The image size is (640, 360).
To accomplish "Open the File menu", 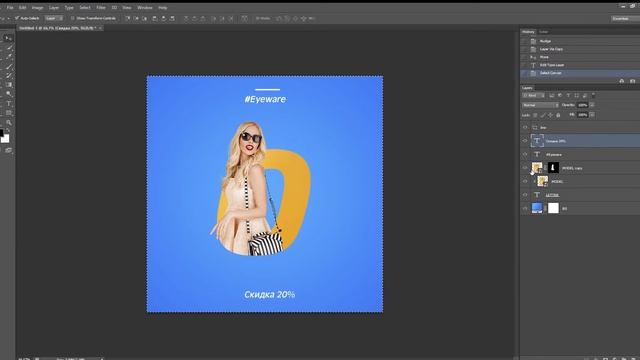I will 10,8.
